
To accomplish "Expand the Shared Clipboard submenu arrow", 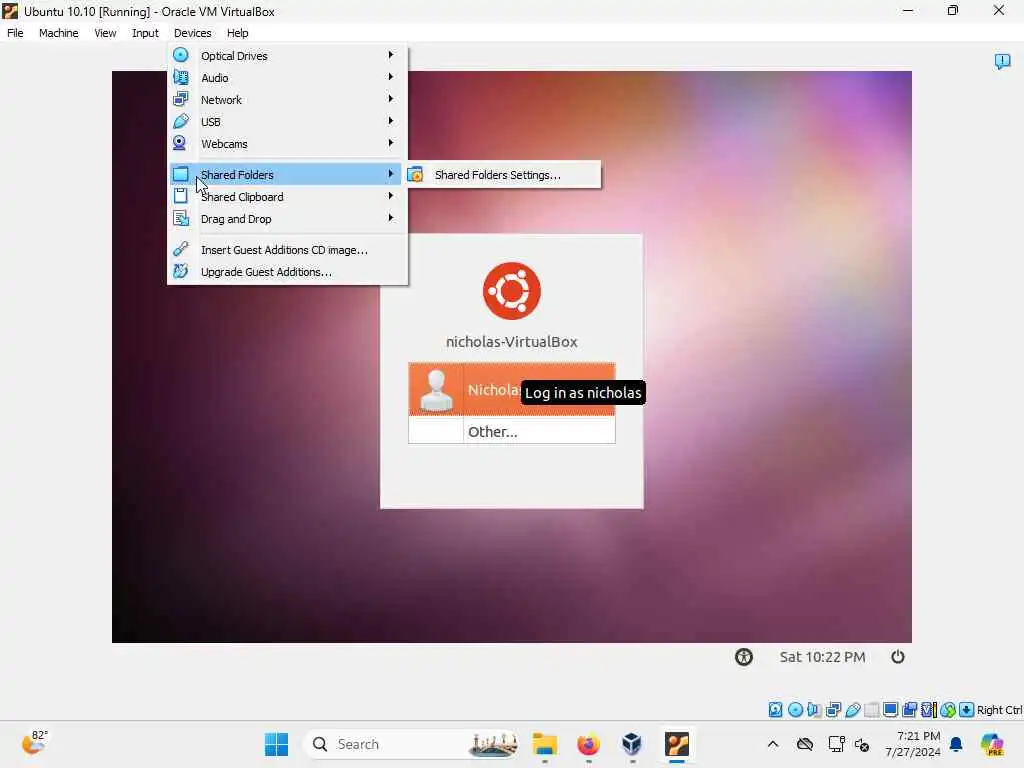I will coord(391,196).
